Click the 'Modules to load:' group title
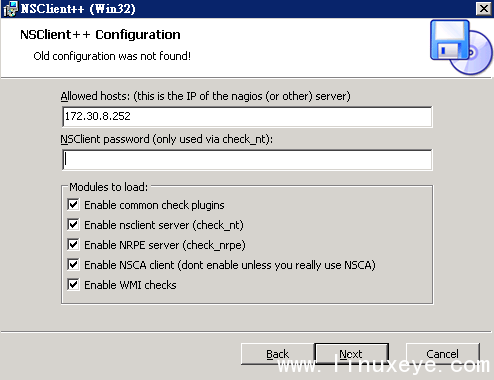 [108, 187]
